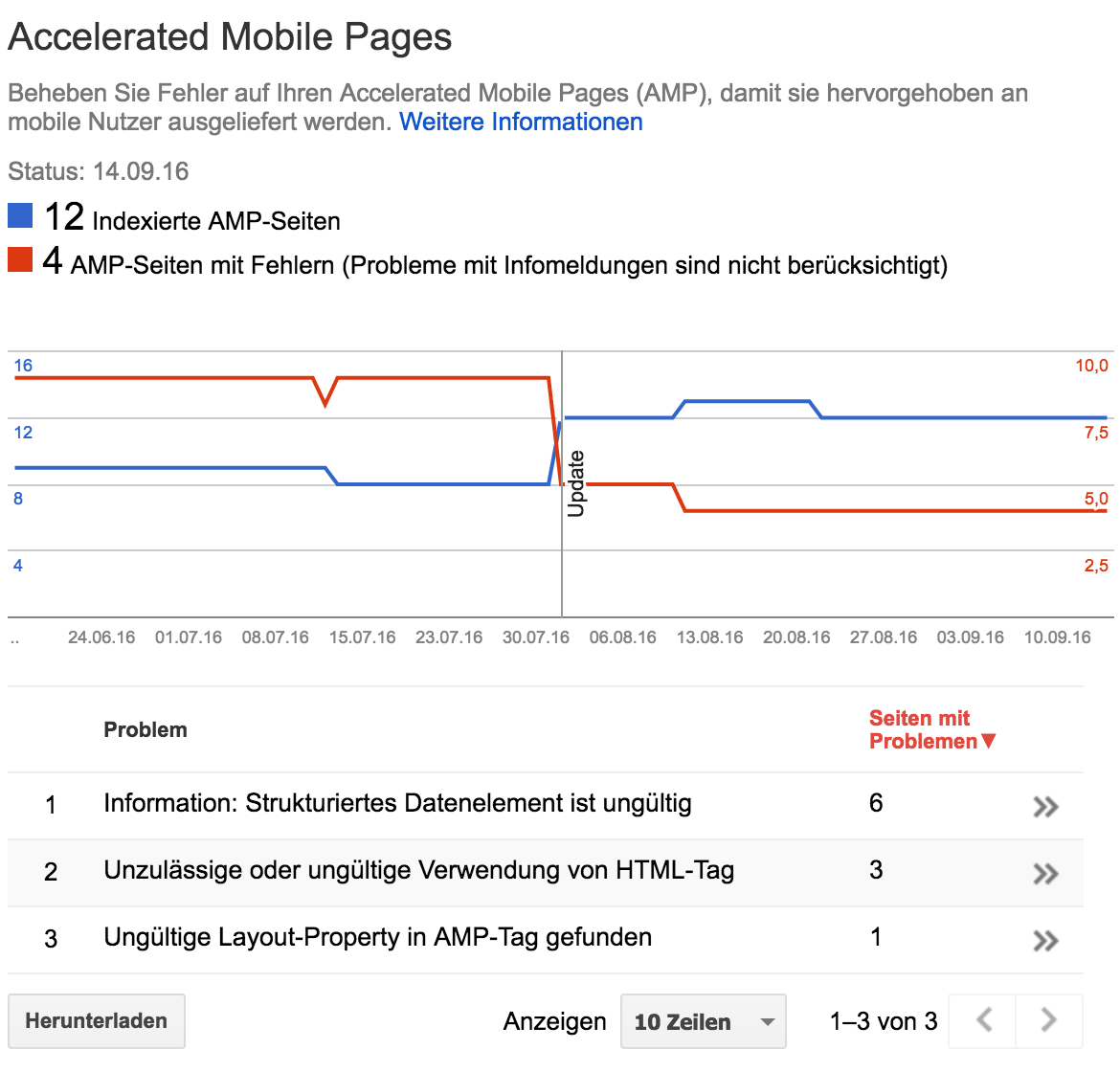Click the 'Problem' column header
Viewport: 1120px width, 1072px height.
pos(145,730)
